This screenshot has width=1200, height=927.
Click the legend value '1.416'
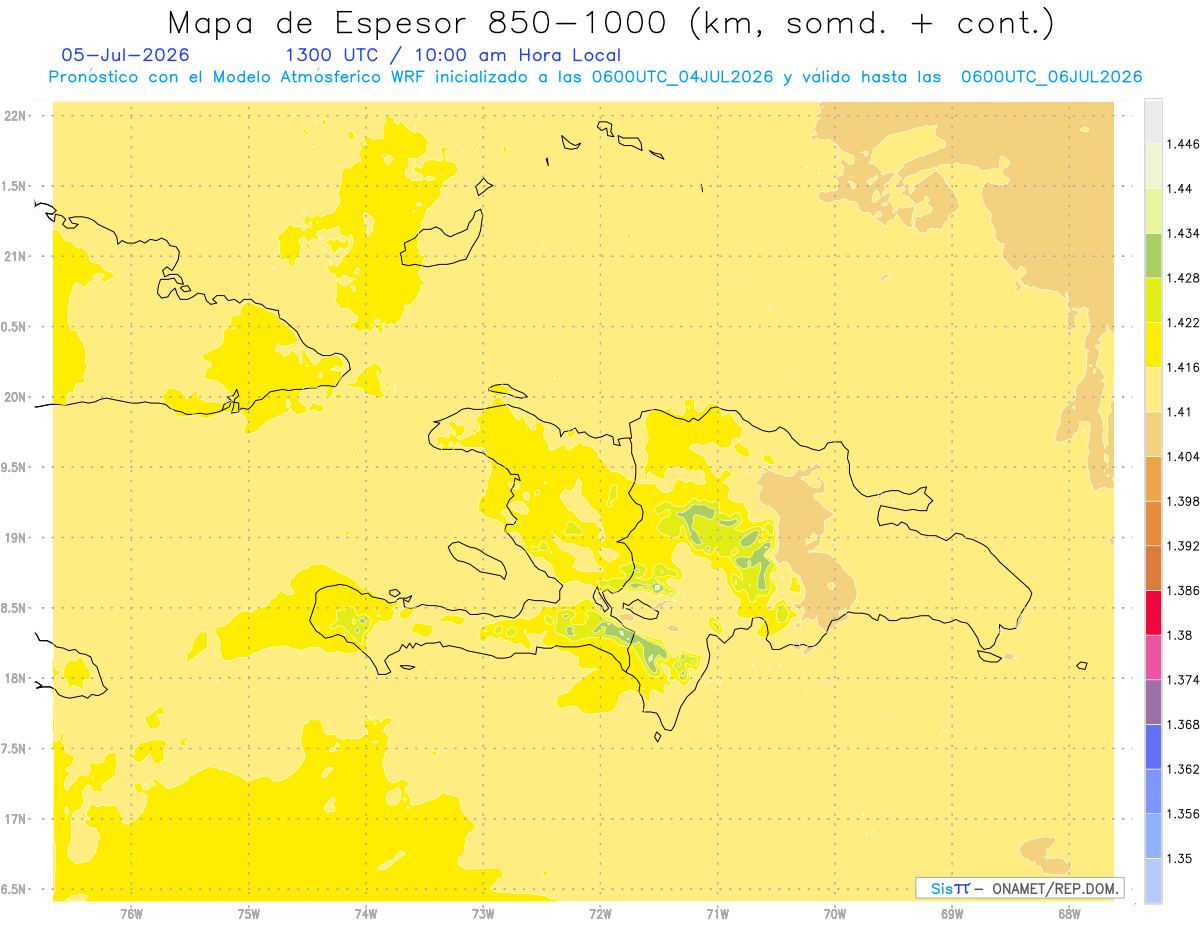click(x=1183, y=368)
